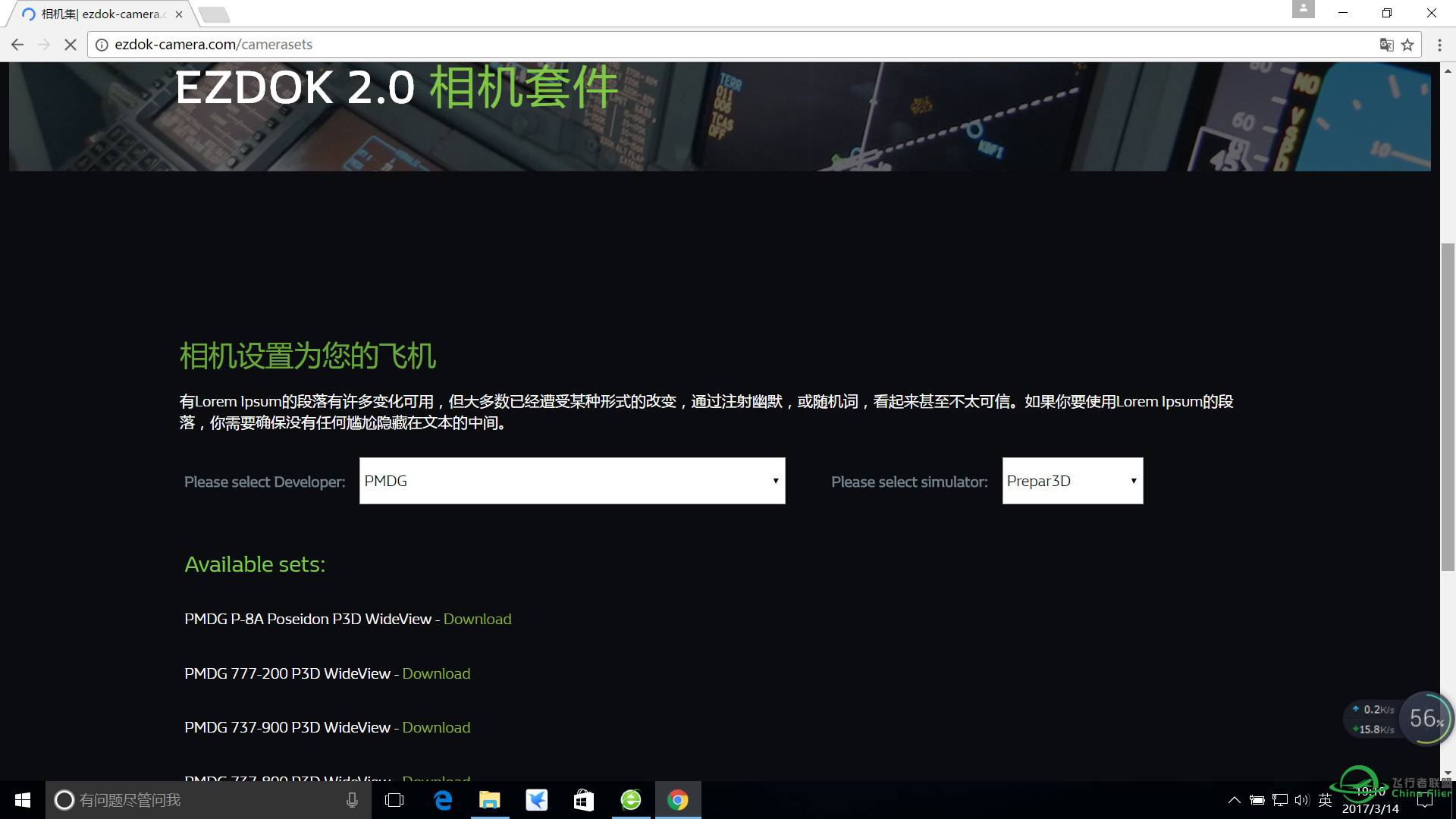This screenshot has width=1456, height=819.
Task: Download PMDG 737-900 P3D WideView set
Action: [436, 727]
